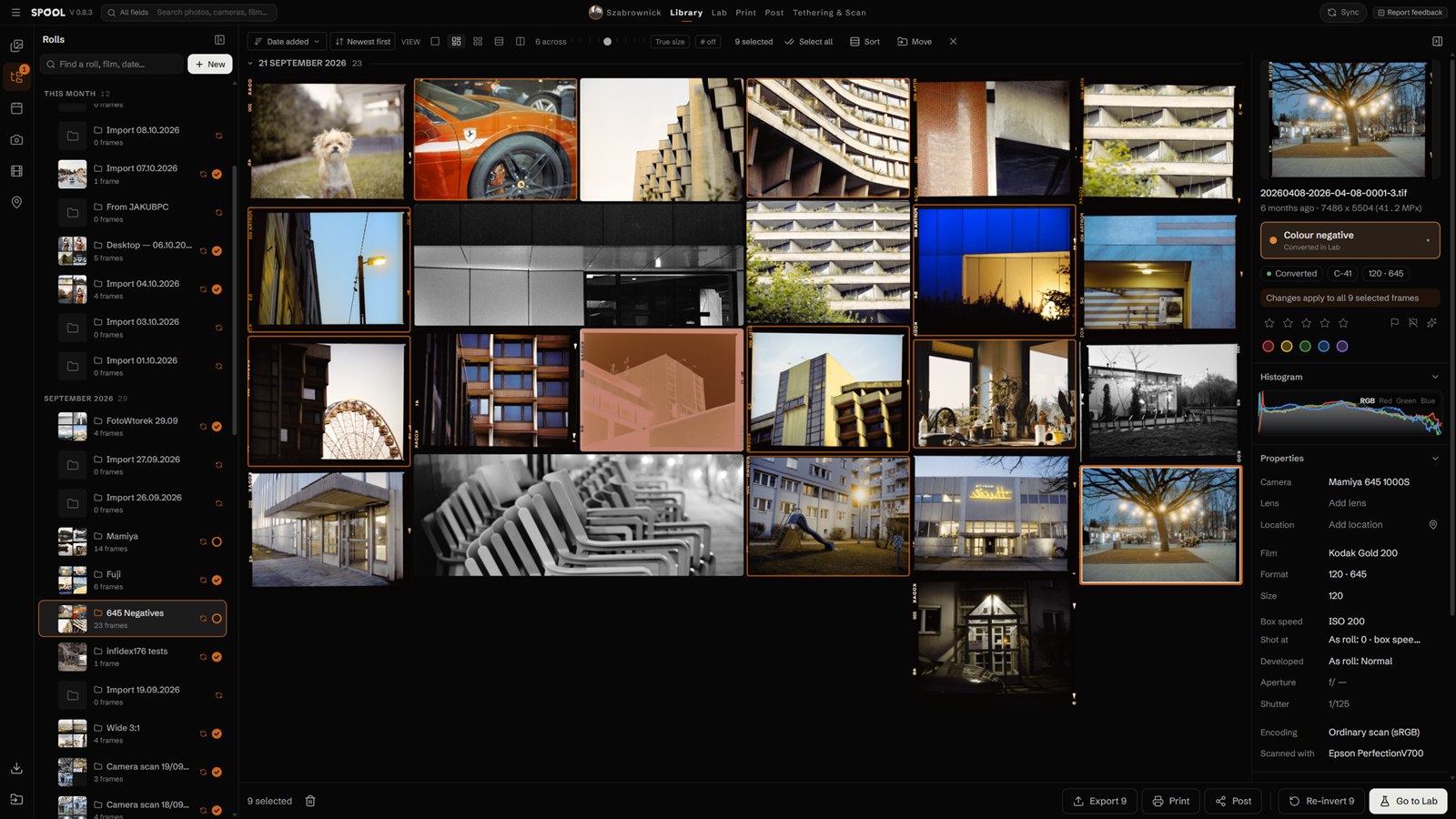The image size is (1456, 819).
Task: Rate selection five stars
Action: [x=1343, y=323]
